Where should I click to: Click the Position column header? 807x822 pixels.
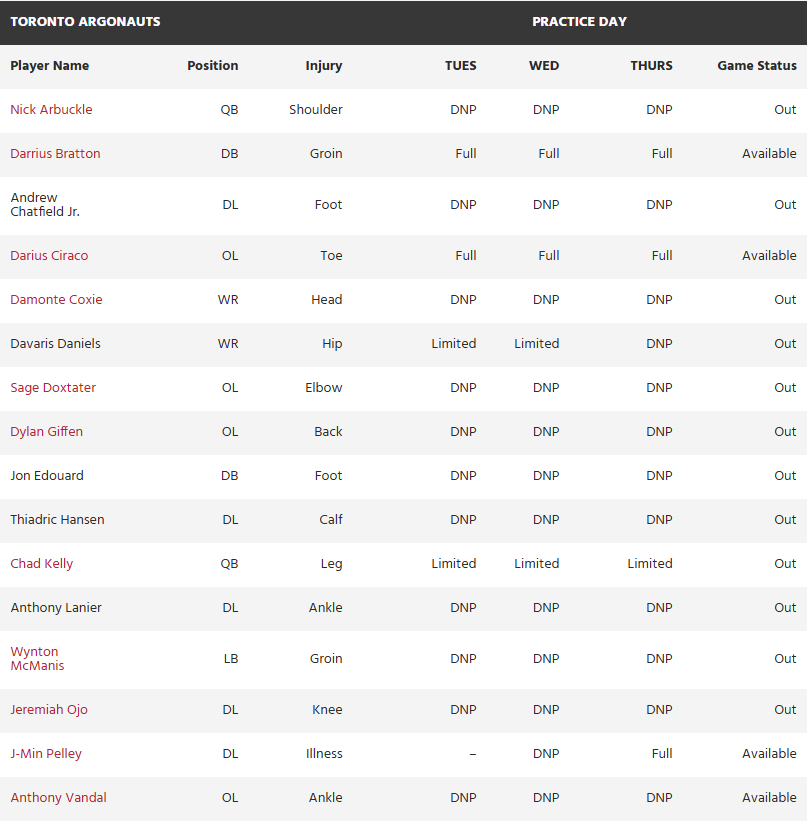(212, 66)
